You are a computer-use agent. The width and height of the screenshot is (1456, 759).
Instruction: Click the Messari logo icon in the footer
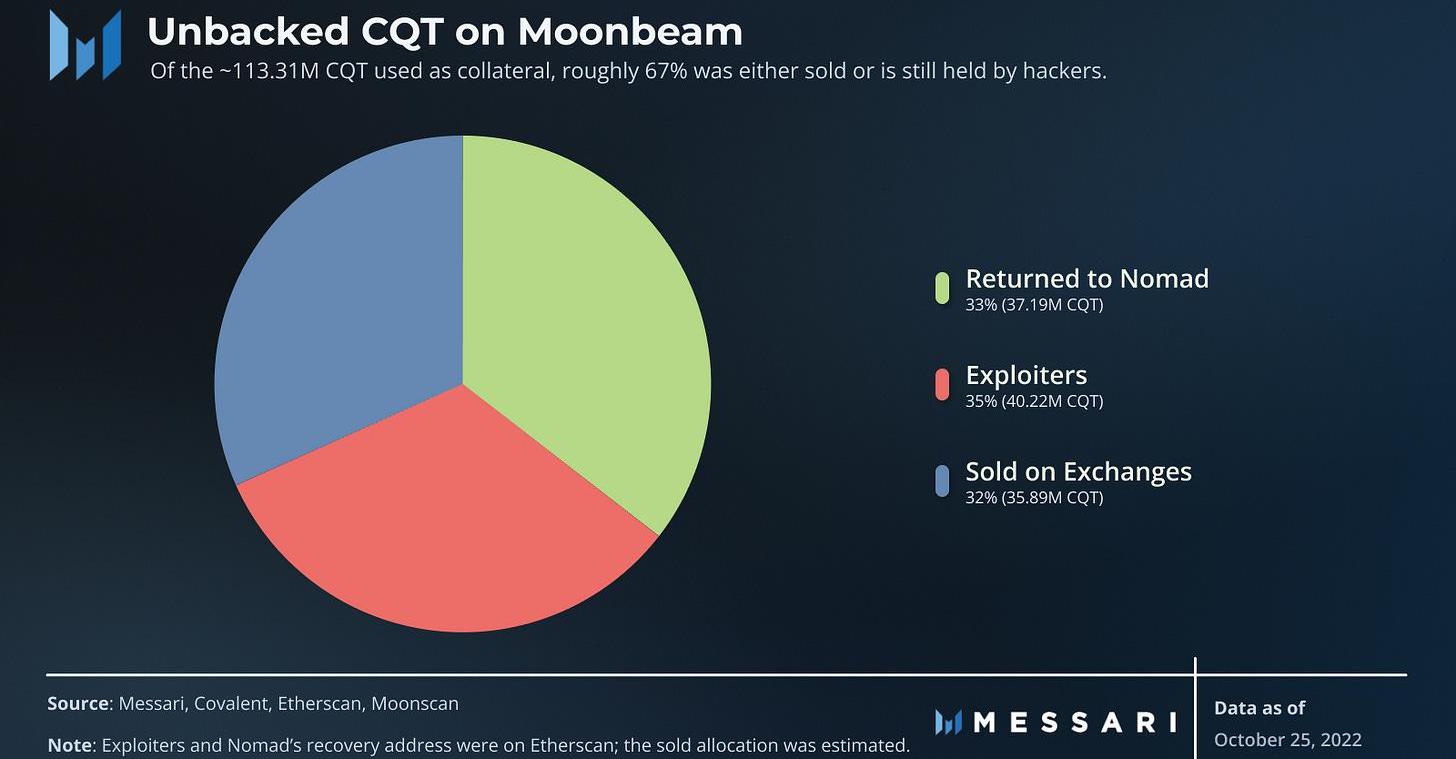point(948,722)
